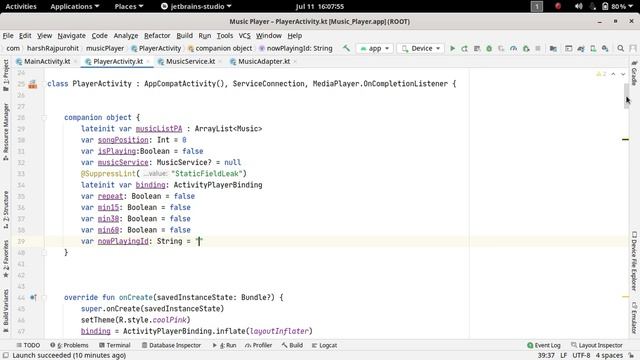Toggle the Build Variants side panel

point(6,311)
